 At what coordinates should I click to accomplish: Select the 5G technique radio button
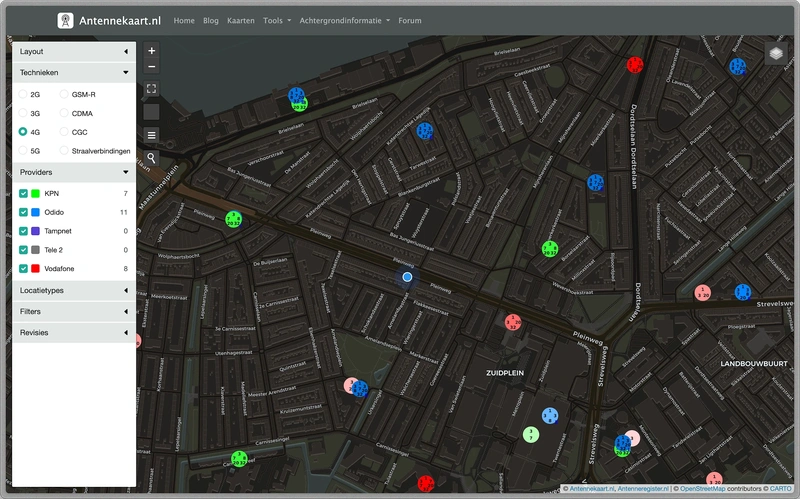pyautogui.click(x=22, y=151)
